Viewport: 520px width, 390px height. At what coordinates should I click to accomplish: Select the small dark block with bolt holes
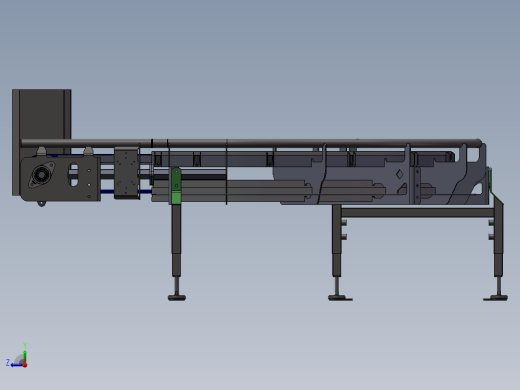[x=126, y=173]
